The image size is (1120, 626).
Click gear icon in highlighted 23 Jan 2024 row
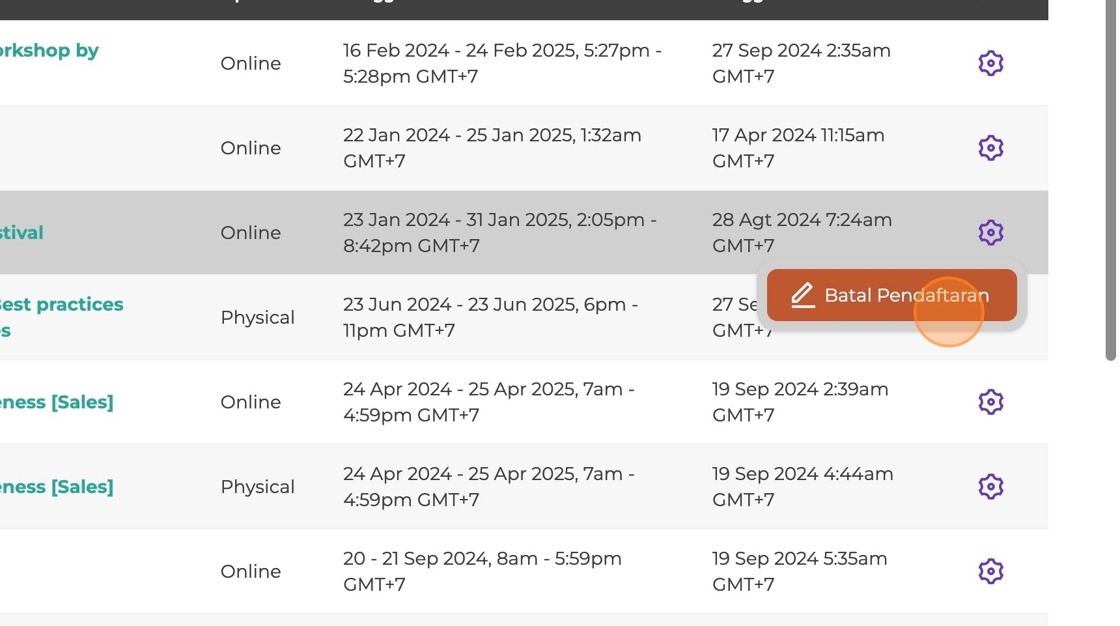click(x=991, y=232)
